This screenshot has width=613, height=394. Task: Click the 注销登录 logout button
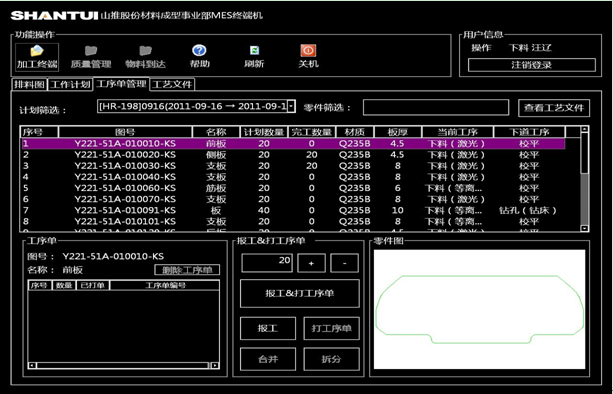coord(532,65)
